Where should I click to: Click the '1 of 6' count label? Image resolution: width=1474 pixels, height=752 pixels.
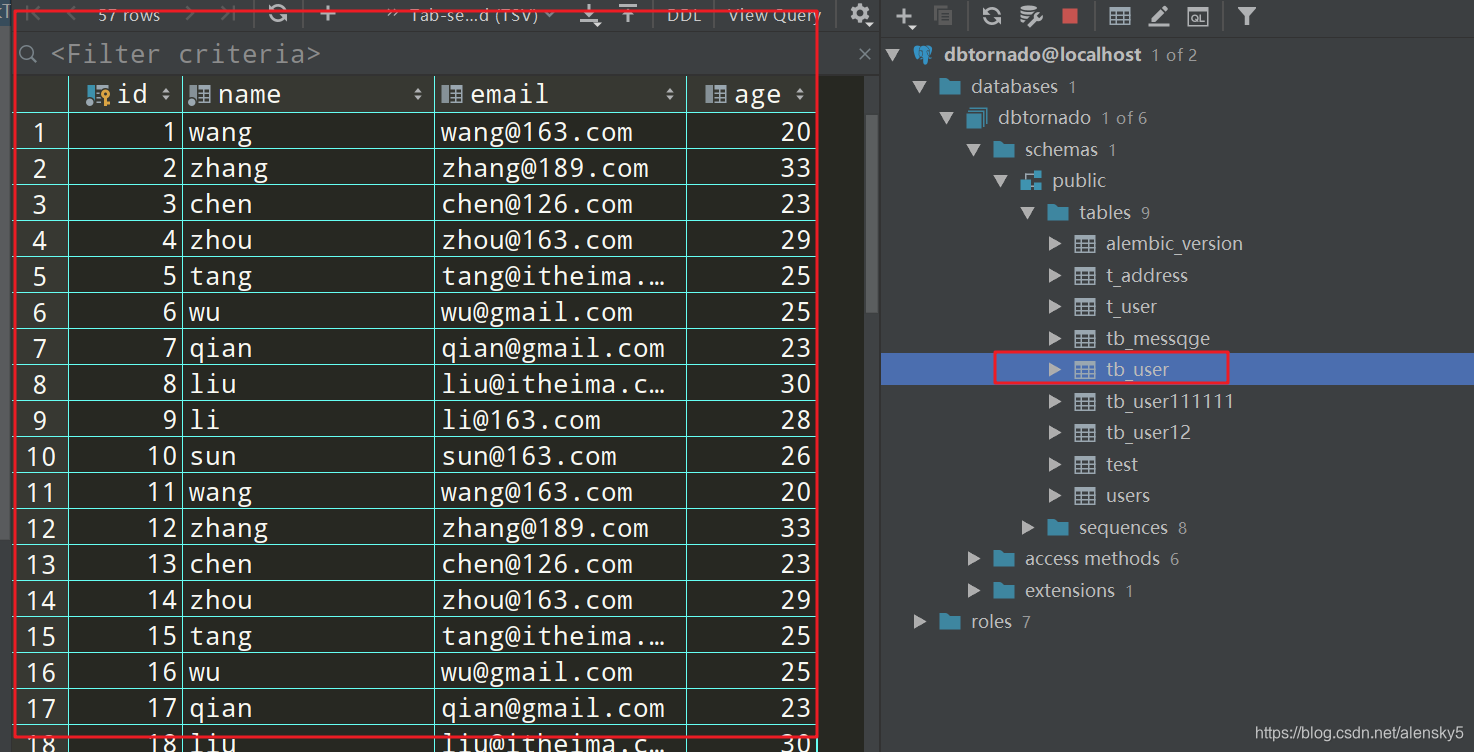[x=1124, y=118]
